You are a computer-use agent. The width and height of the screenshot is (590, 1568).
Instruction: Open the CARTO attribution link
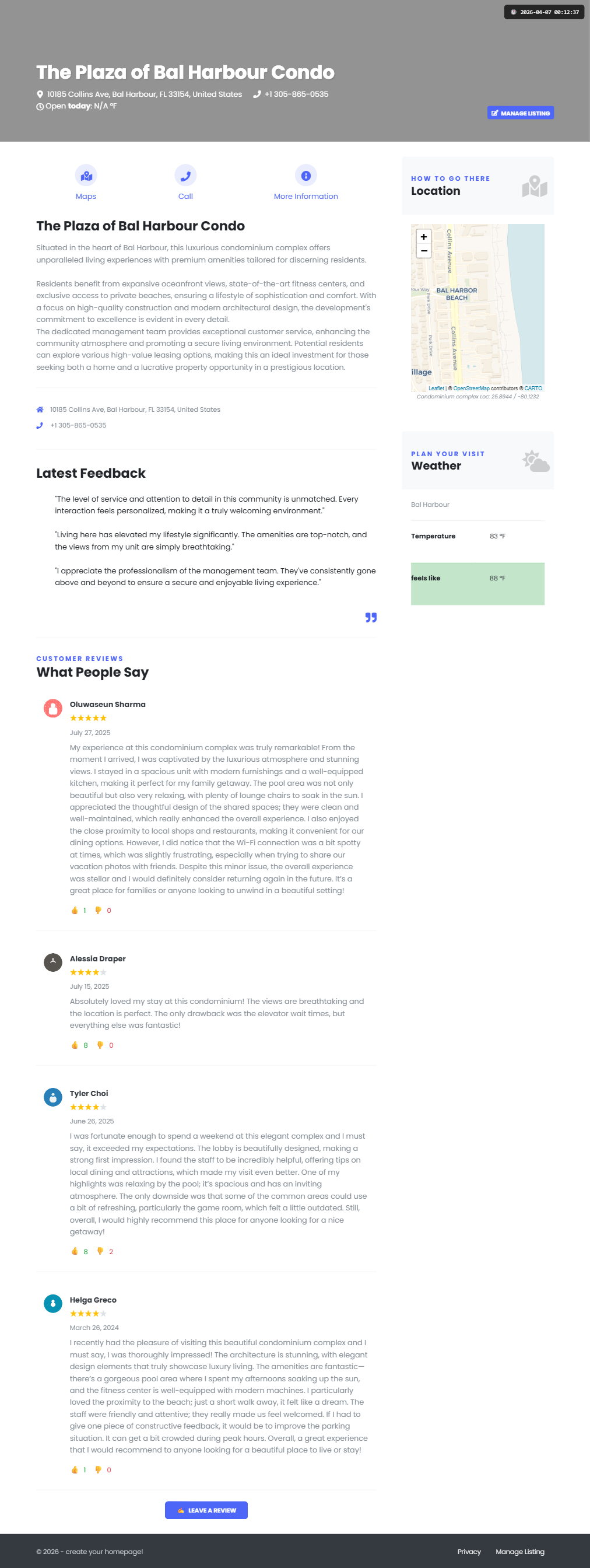tap(533, 388)
